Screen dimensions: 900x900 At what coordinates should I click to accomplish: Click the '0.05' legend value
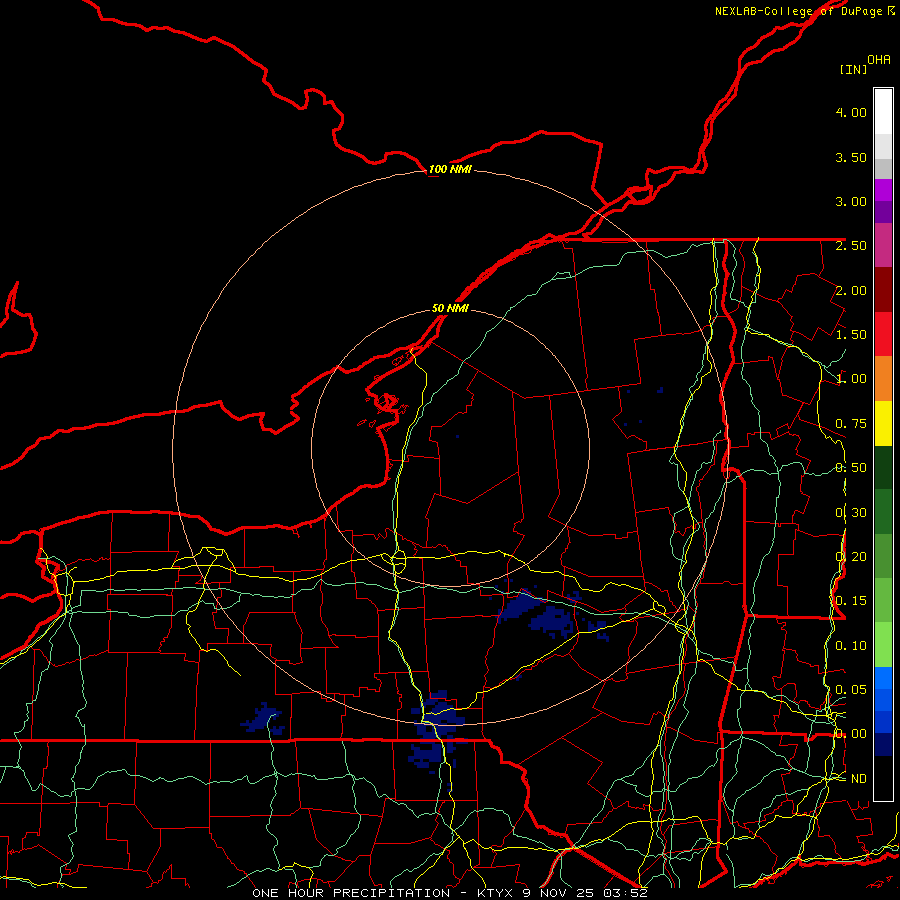point(851,690)
